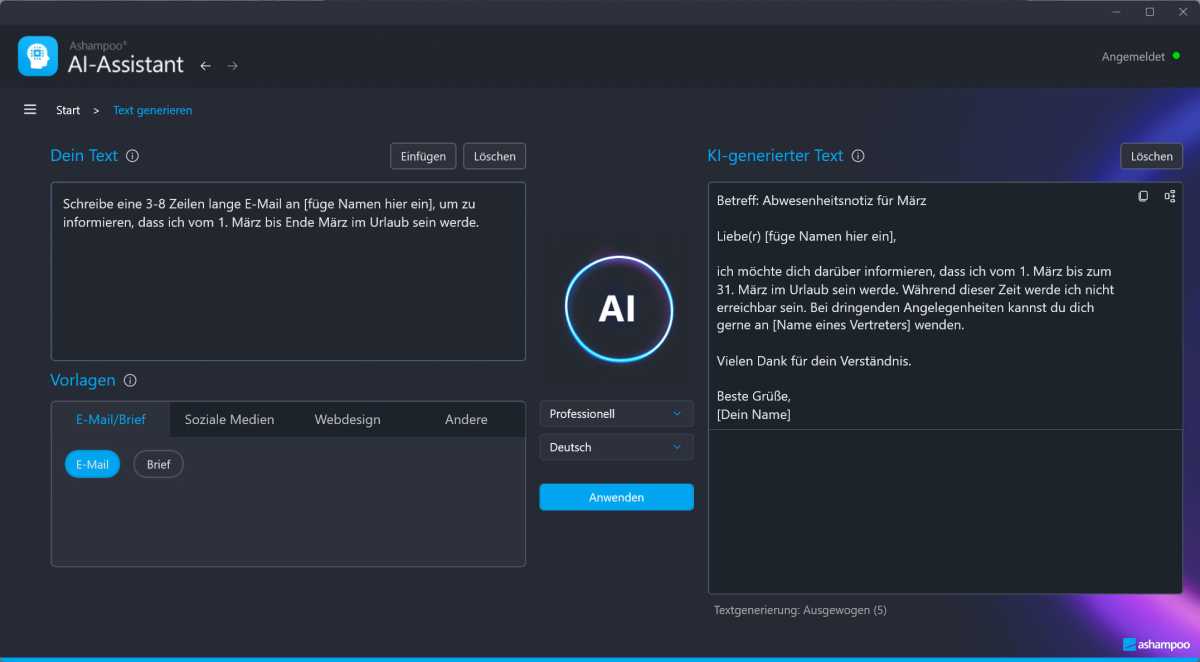
Task: Open the export options for generated text
Action: (x=1170, y=197)
